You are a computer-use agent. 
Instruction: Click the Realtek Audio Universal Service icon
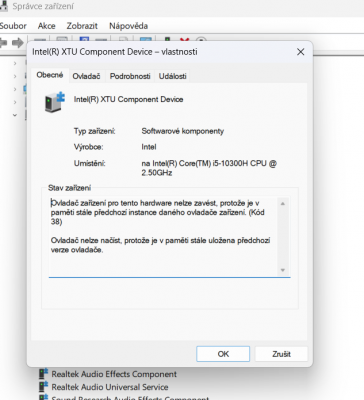point(44,387)
